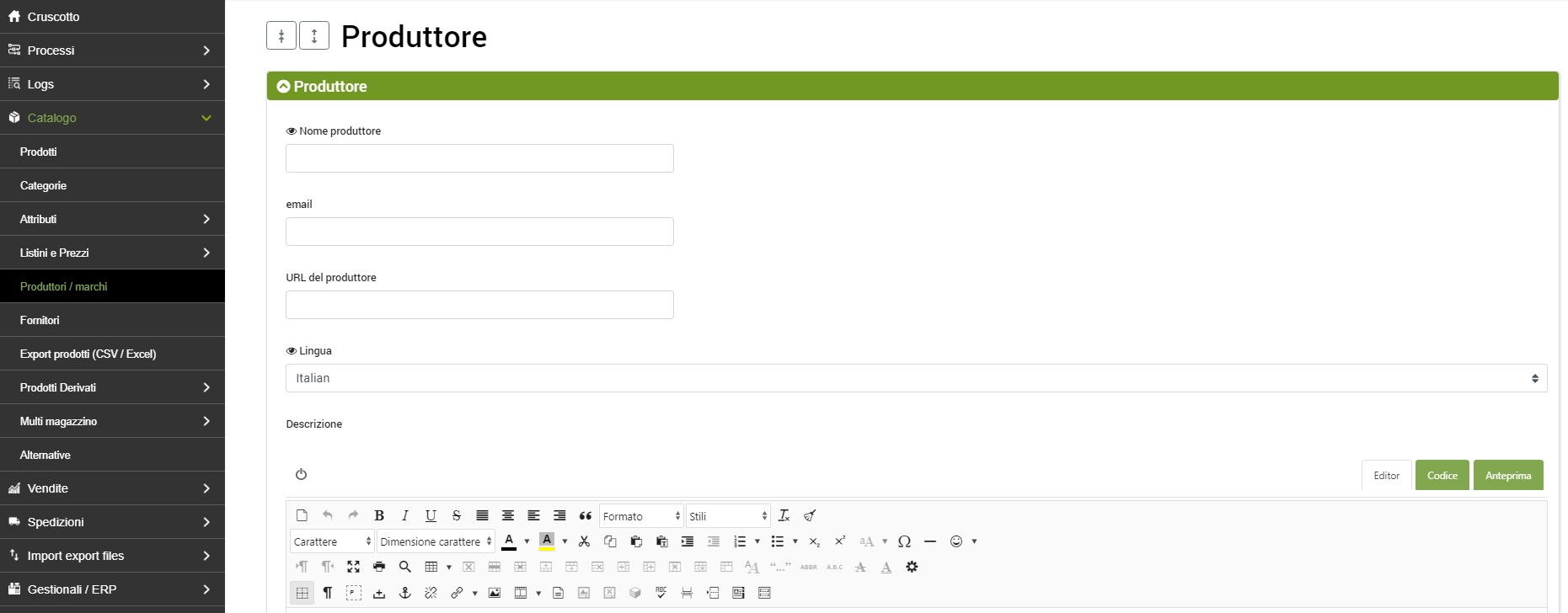Screen dimensions: 1568x613
Task: Open the Formato dropdown in the editor
Action: (640, 516)
